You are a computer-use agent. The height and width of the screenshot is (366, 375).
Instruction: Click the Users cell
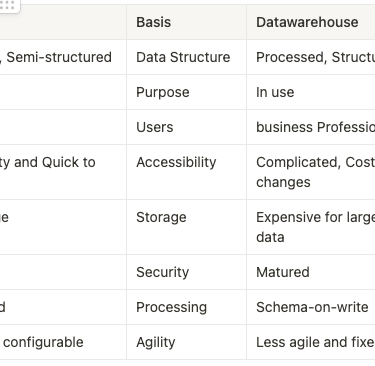(186, 127)
